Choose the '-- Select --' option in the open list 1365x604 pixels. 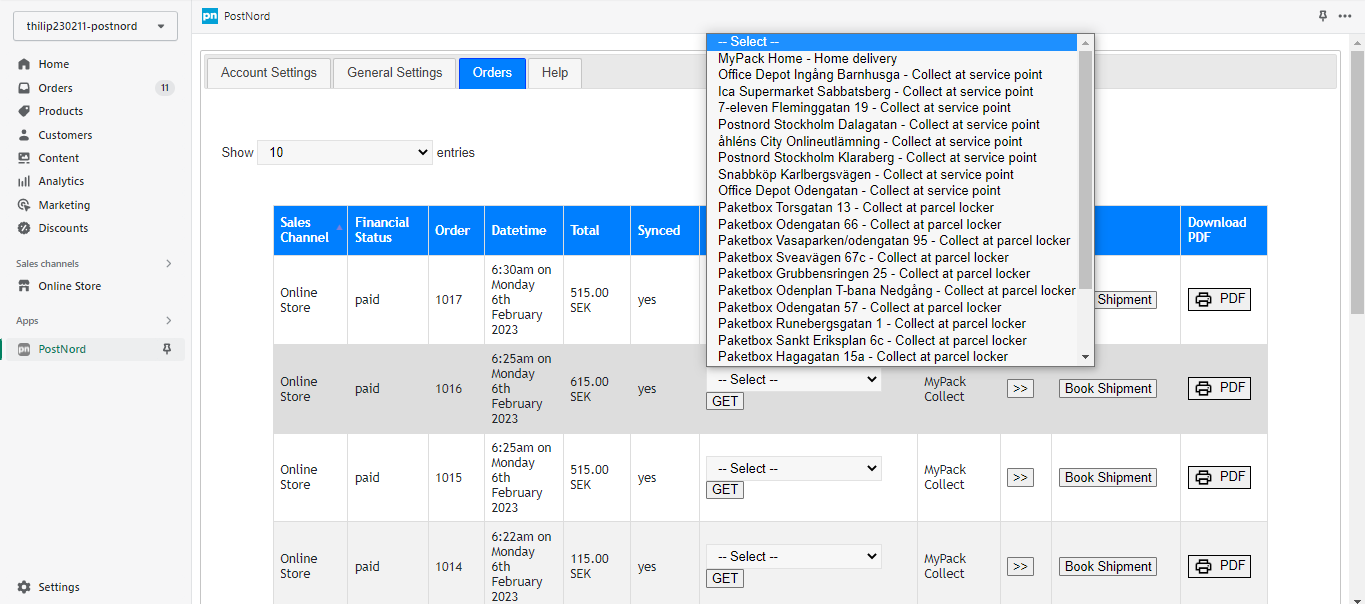(892, 42)
